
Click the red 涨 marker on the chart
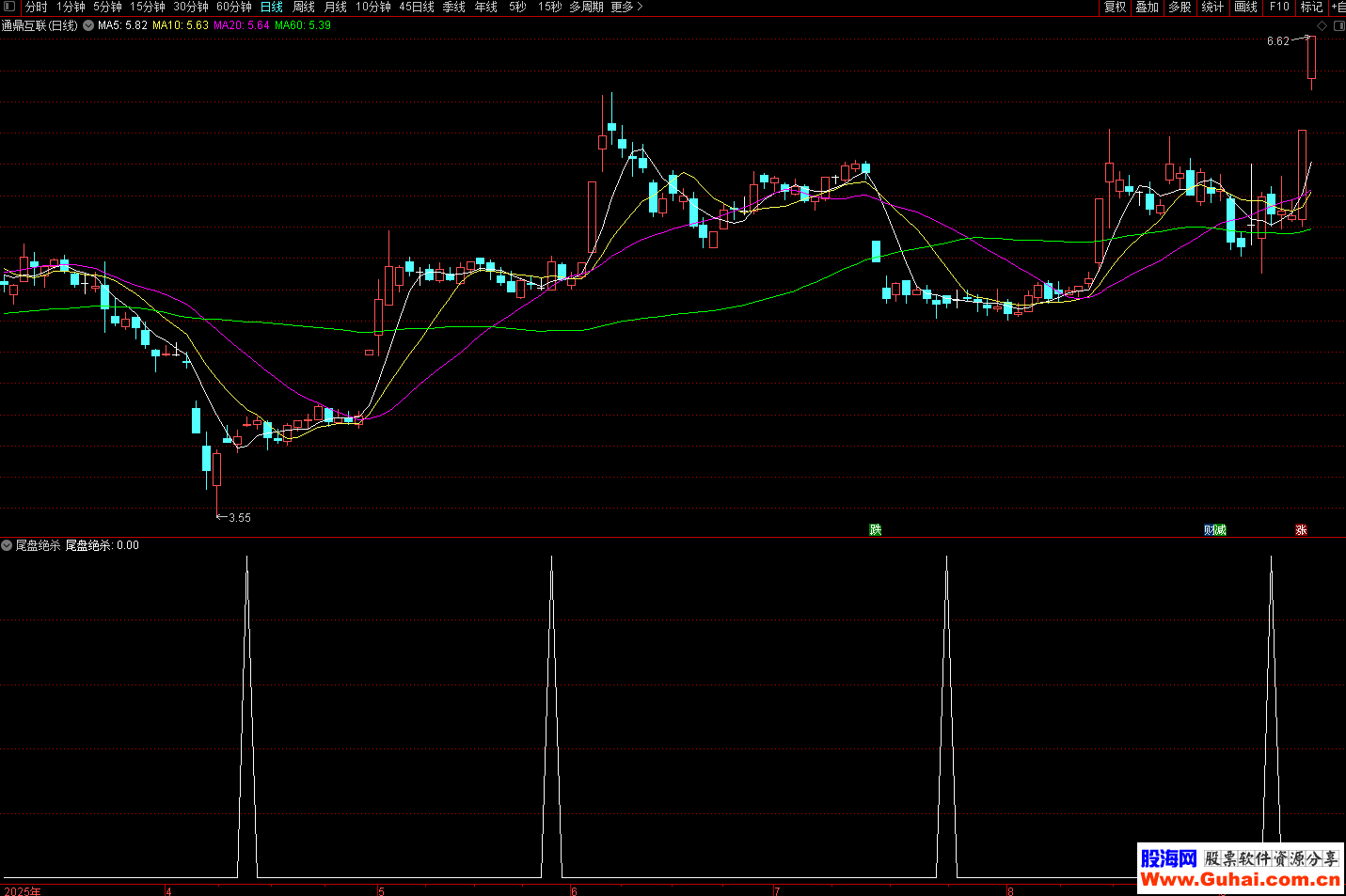[1301, 530]
